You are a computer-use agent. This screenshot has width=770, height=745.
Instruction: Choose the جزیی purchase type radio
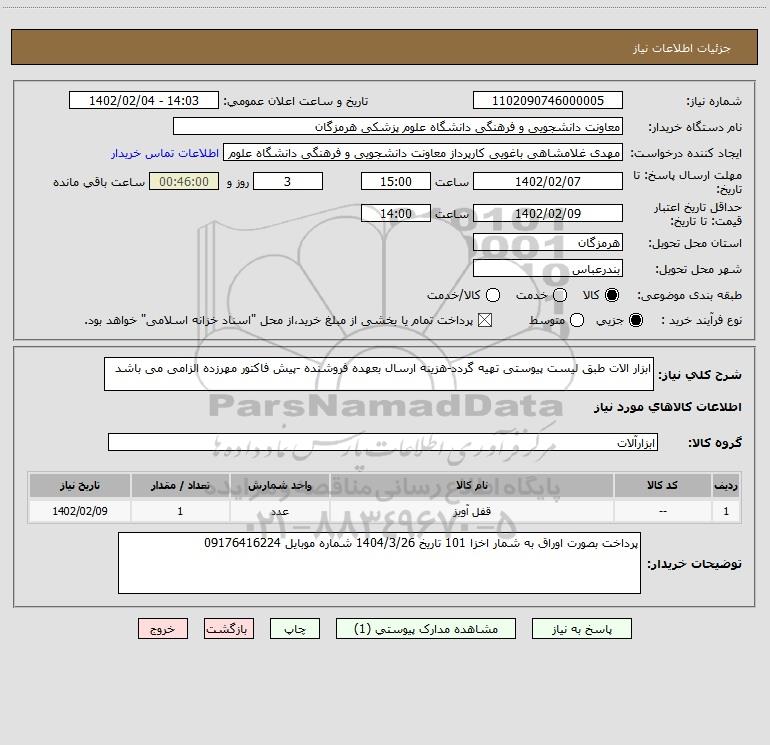636,321
